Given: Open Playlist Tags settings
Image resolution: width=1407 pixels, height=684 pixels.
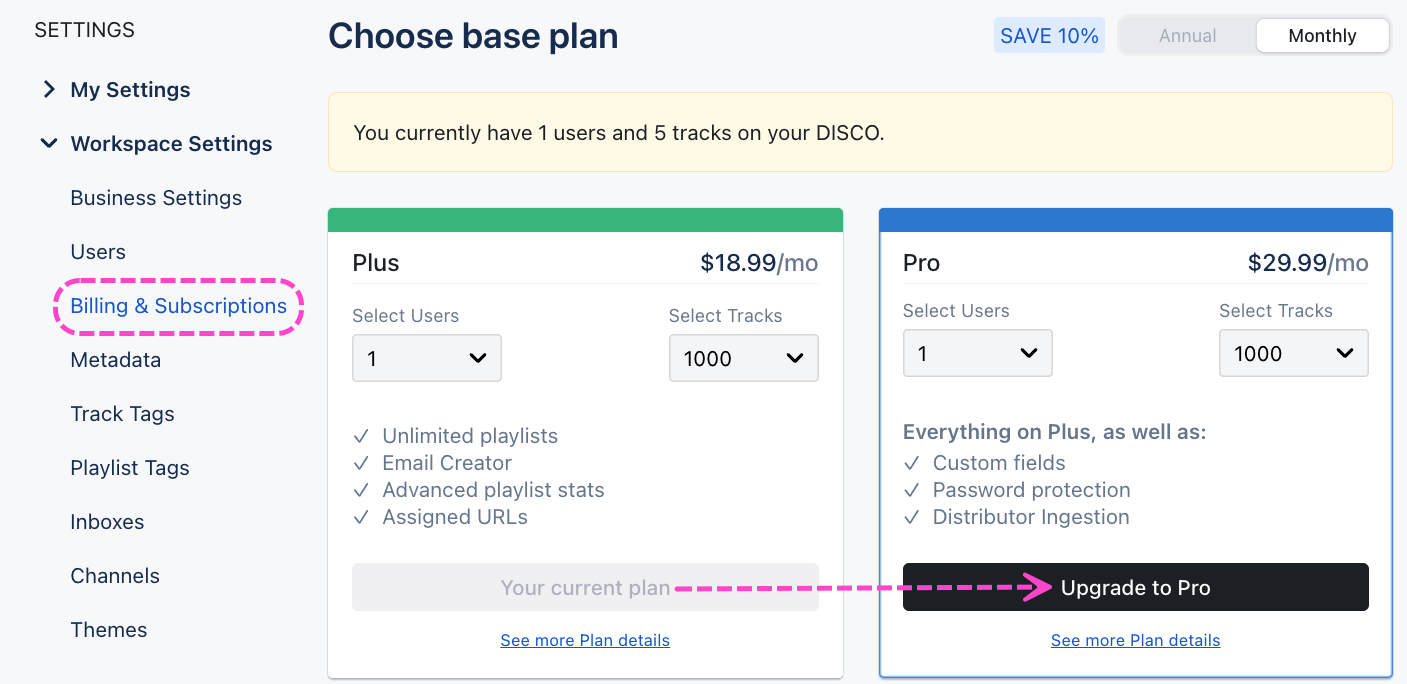Looking at the screenshot, I should [130, 468].
